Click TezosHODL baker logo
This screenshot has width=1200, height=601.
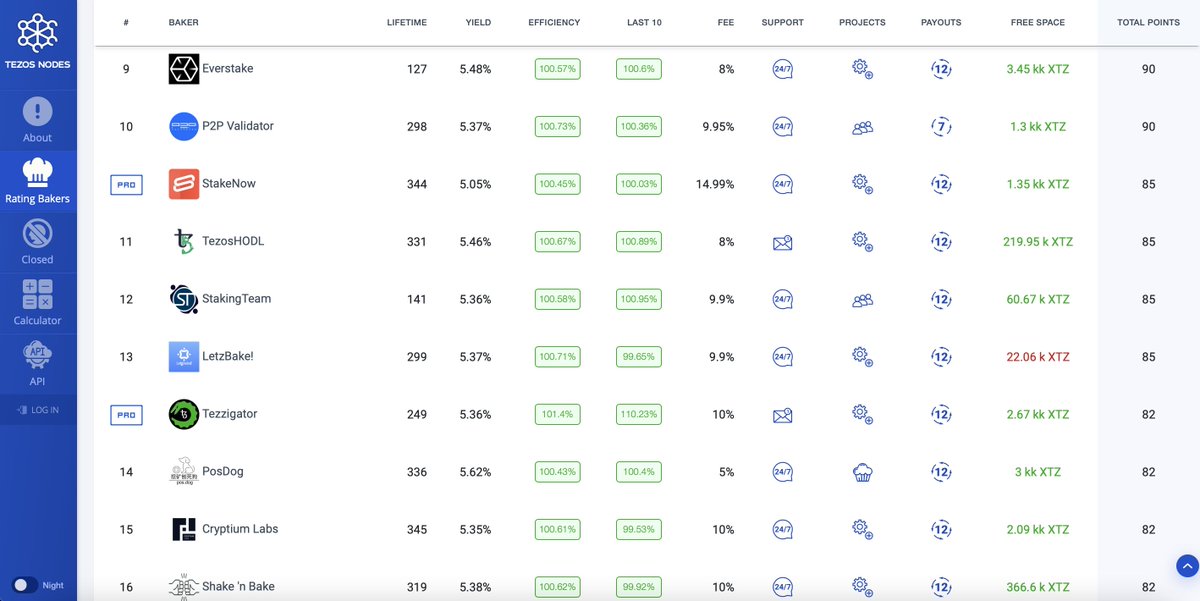coord(184,242)
